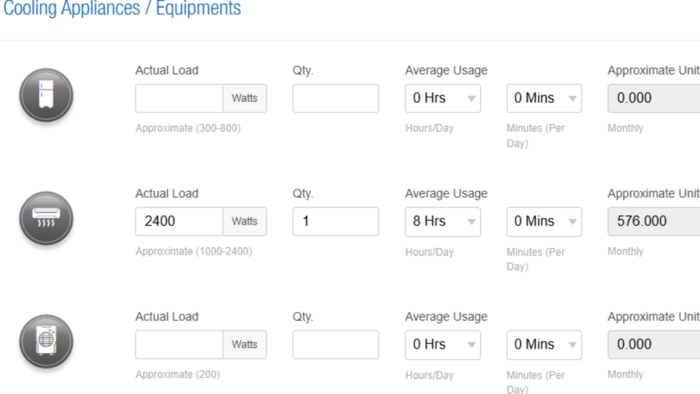
Task: Focus air cooler Qty. input field
Action: click(x=336, y=344)
